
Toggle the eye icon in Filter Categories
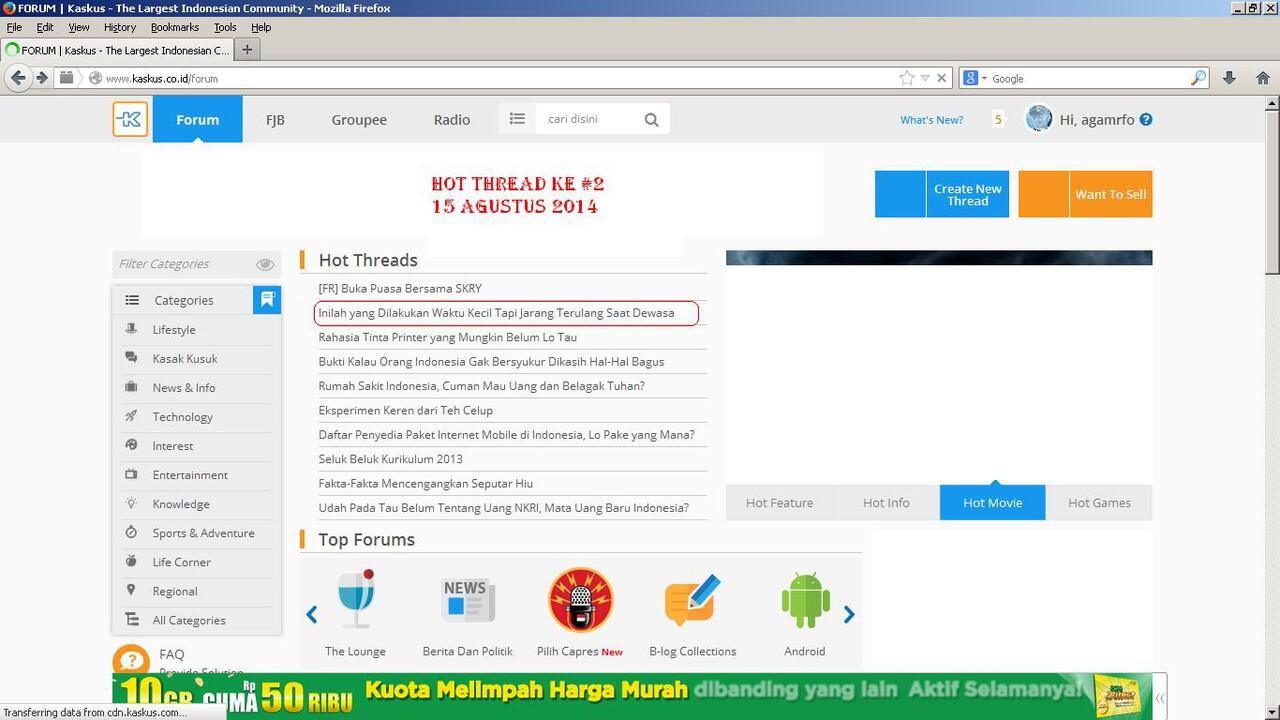(x=265, y=264)
